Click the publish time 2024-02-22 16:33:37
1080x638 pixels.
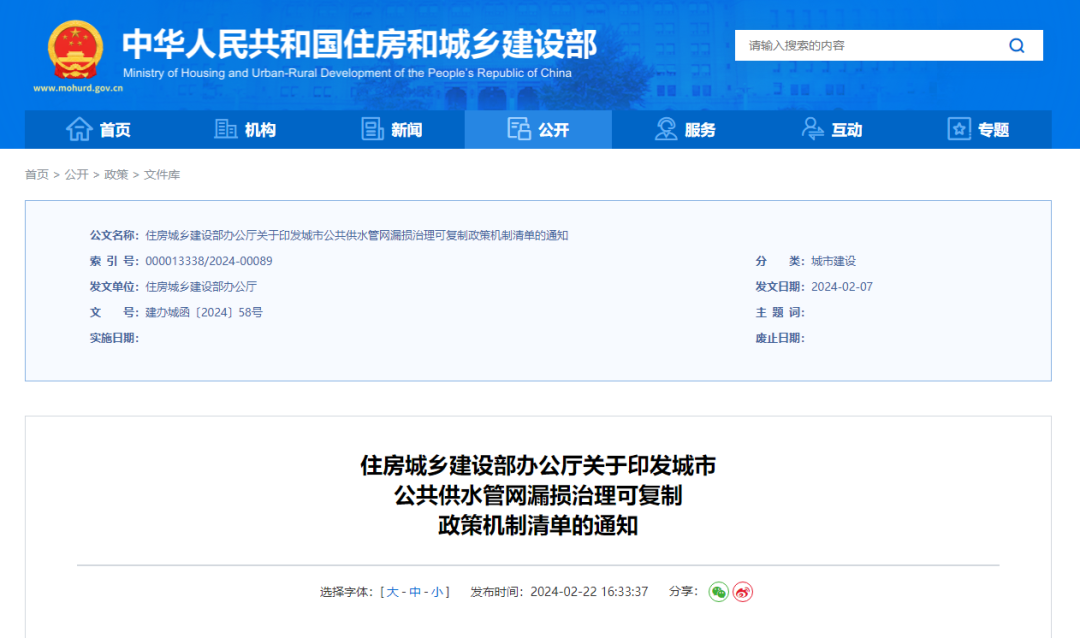point(589,592)
